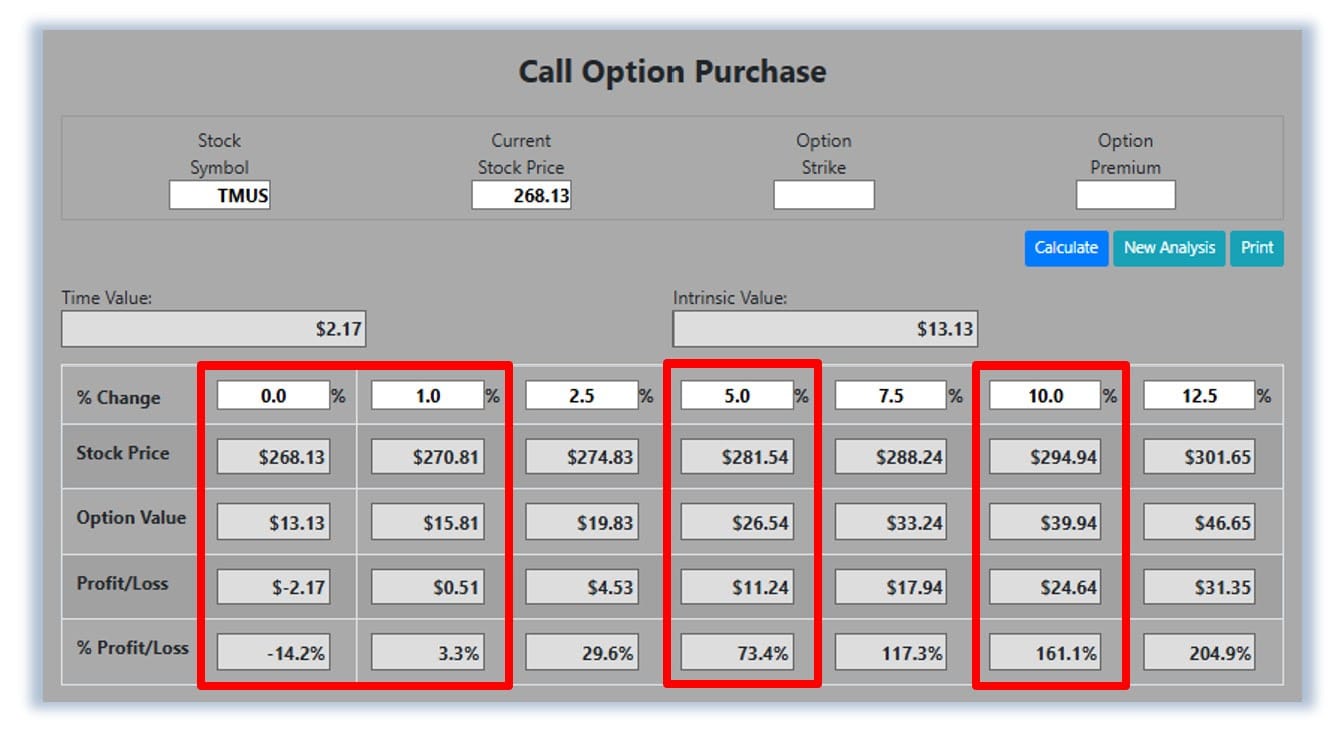1342x730 pixels.
Task: Click the Calculate button
Action: click(1066, 248)
